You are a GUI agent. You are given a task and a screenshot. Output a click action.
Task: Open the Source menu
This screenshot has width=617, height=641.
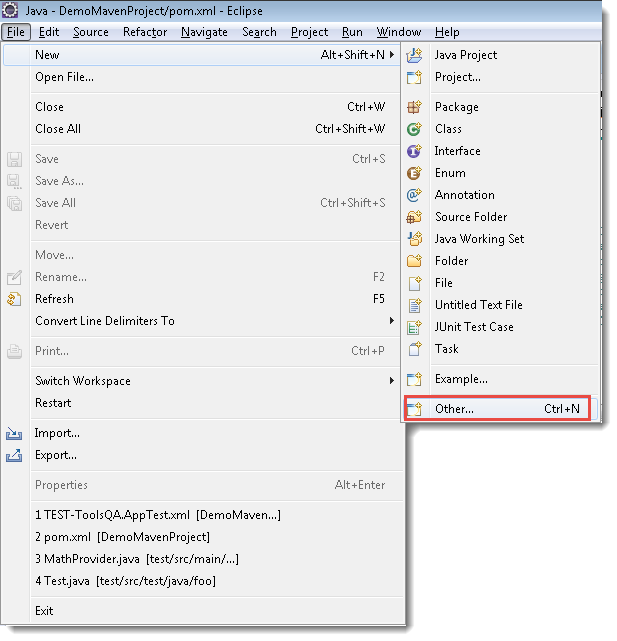click(x=92, y=32)
